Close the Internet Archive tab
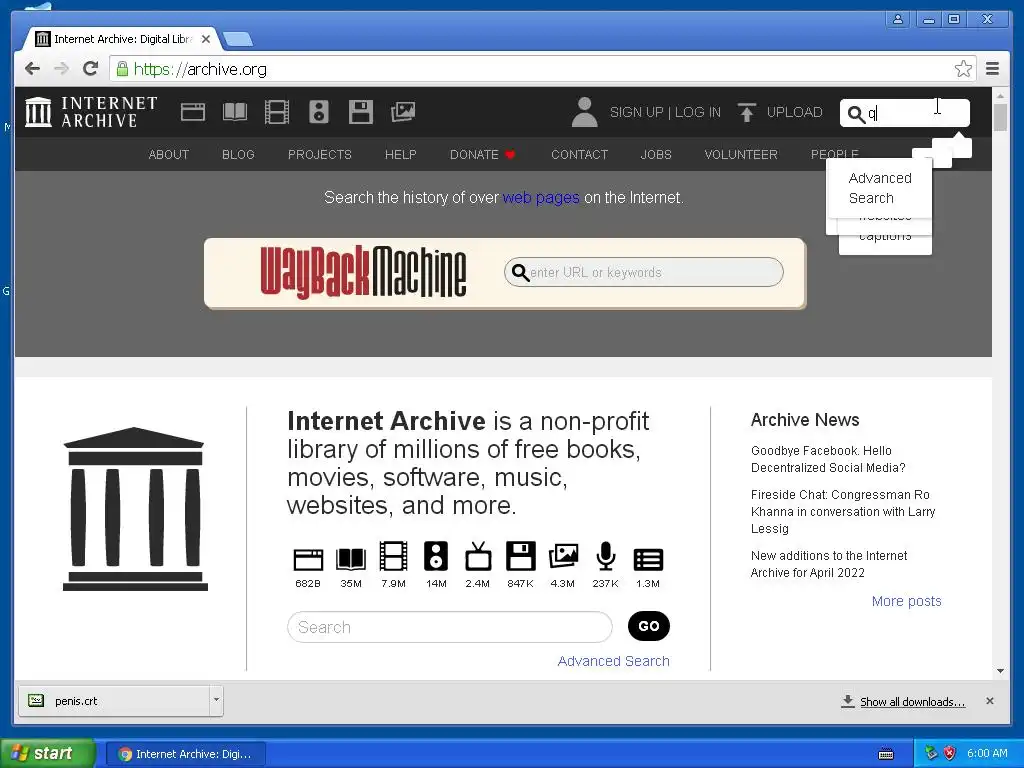Image resolution: width=1024 pixels, height=768 pixels. [206, 39]
